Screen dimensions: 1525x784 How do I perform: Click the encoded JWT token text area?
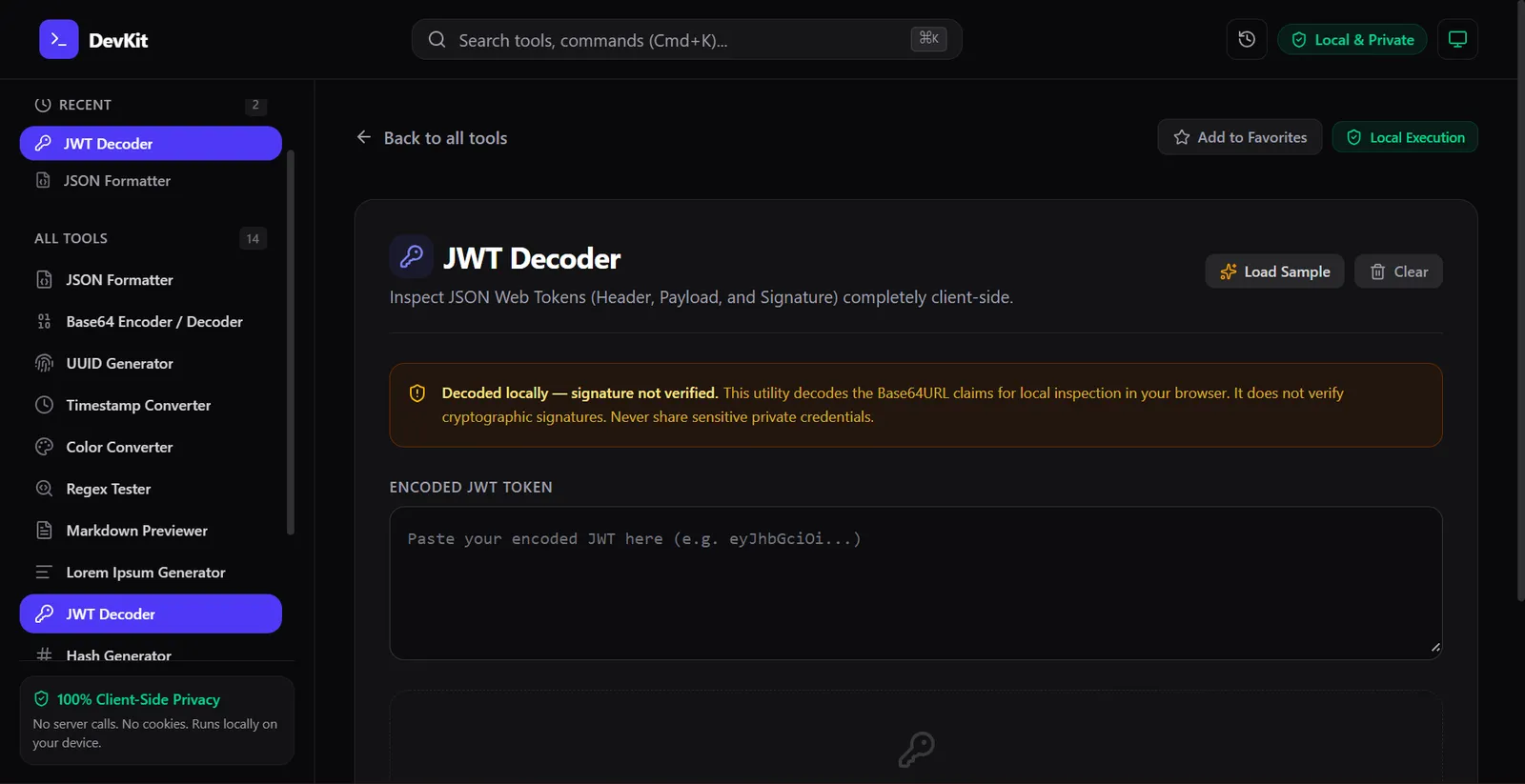click(x=916, y=583)
